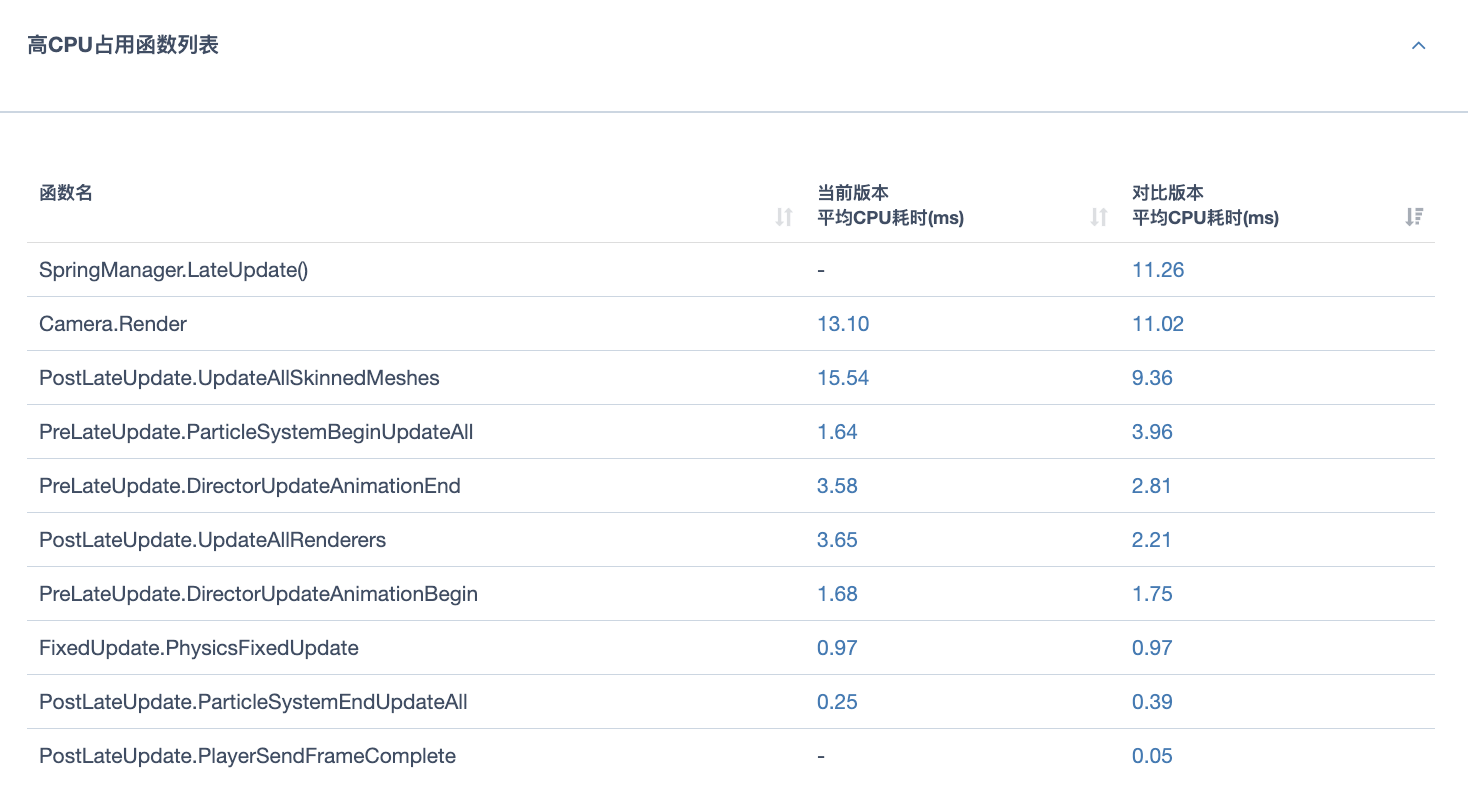
Task: Click UpdateAllSkinnedMeshes current value 15.54
Action: tap(843, 378)
